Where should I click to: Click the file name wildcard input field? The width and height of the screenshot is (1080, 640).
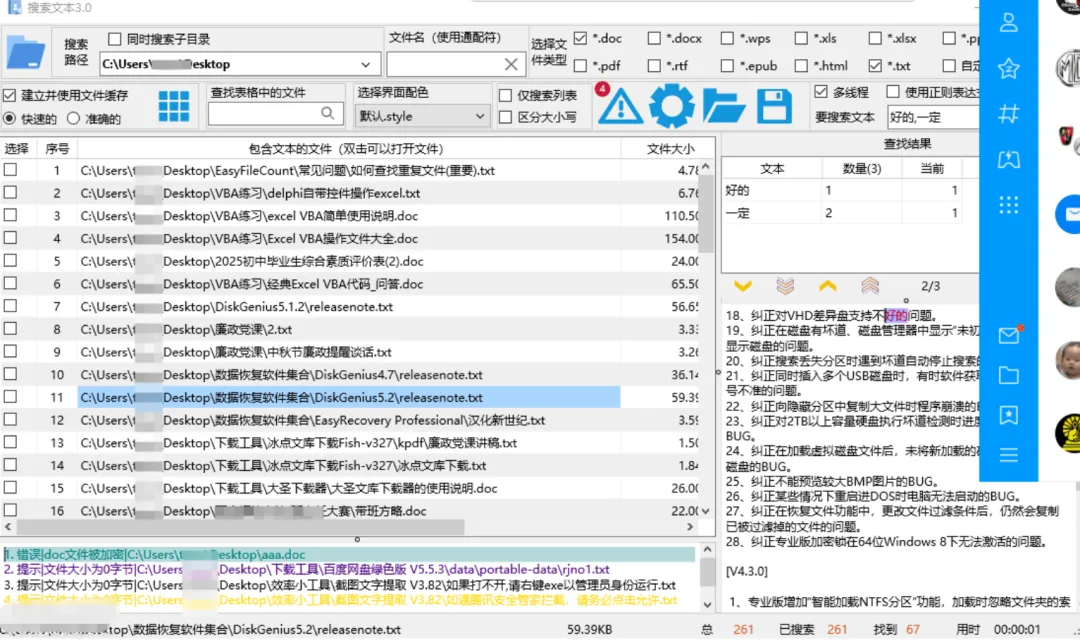click(444, 64)
